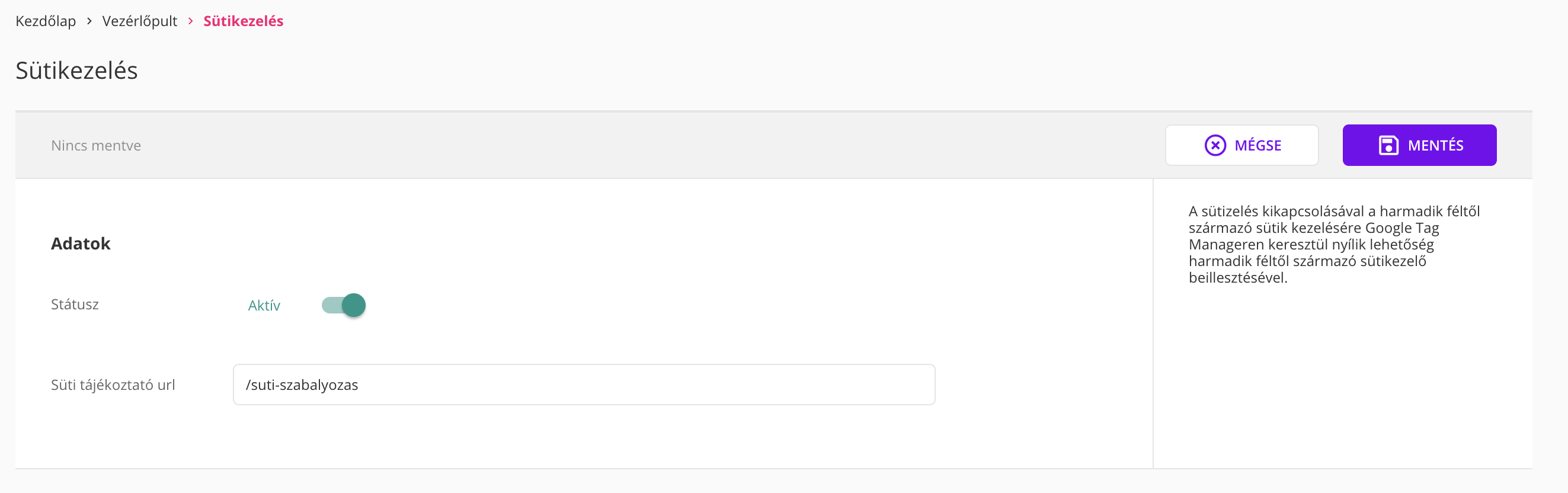
Task: Open the Vezérlőpult breadcrumb link
Action: pyautogui.click(x=139, y=21)
